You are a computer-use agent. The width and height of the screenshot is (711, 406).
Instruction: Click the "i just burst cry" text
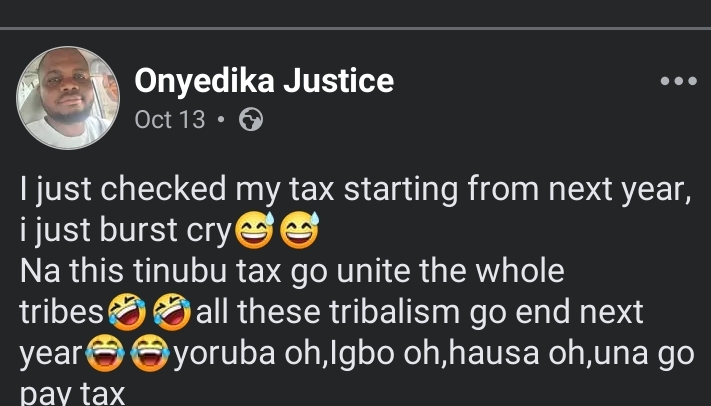click(x=124, y=232)
